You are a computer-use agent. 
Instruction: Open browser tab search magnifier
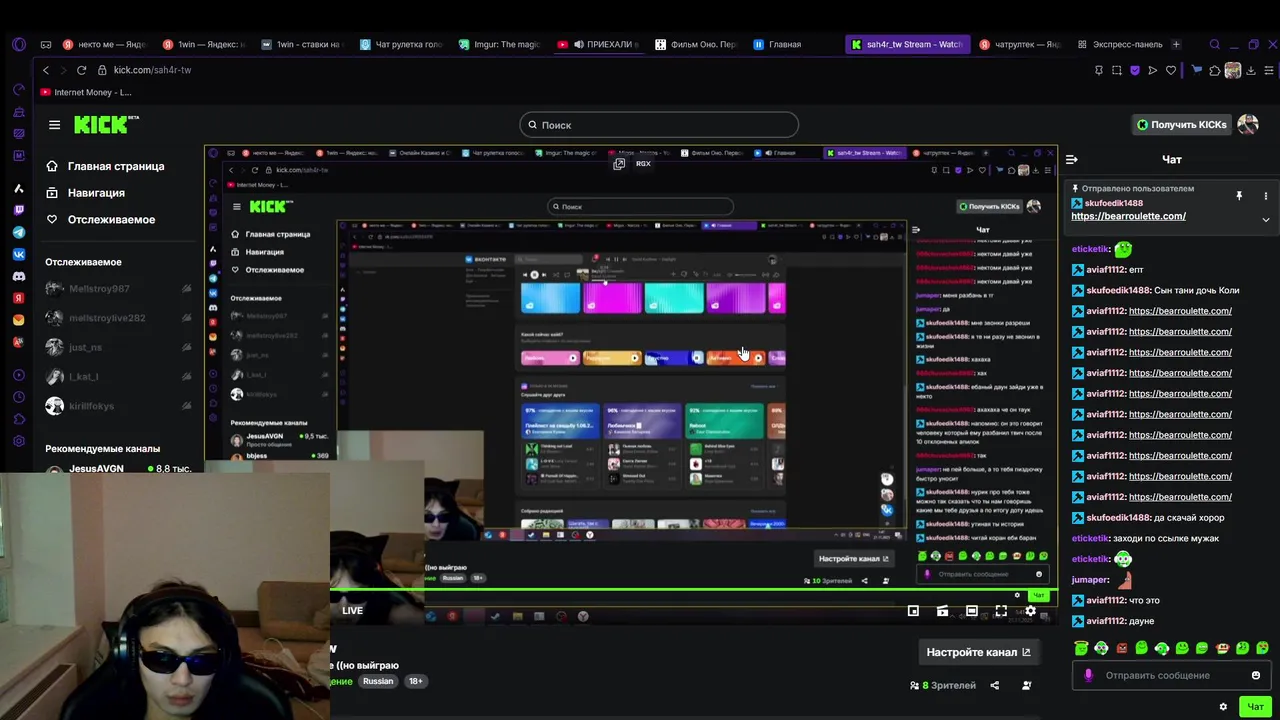1214,44
